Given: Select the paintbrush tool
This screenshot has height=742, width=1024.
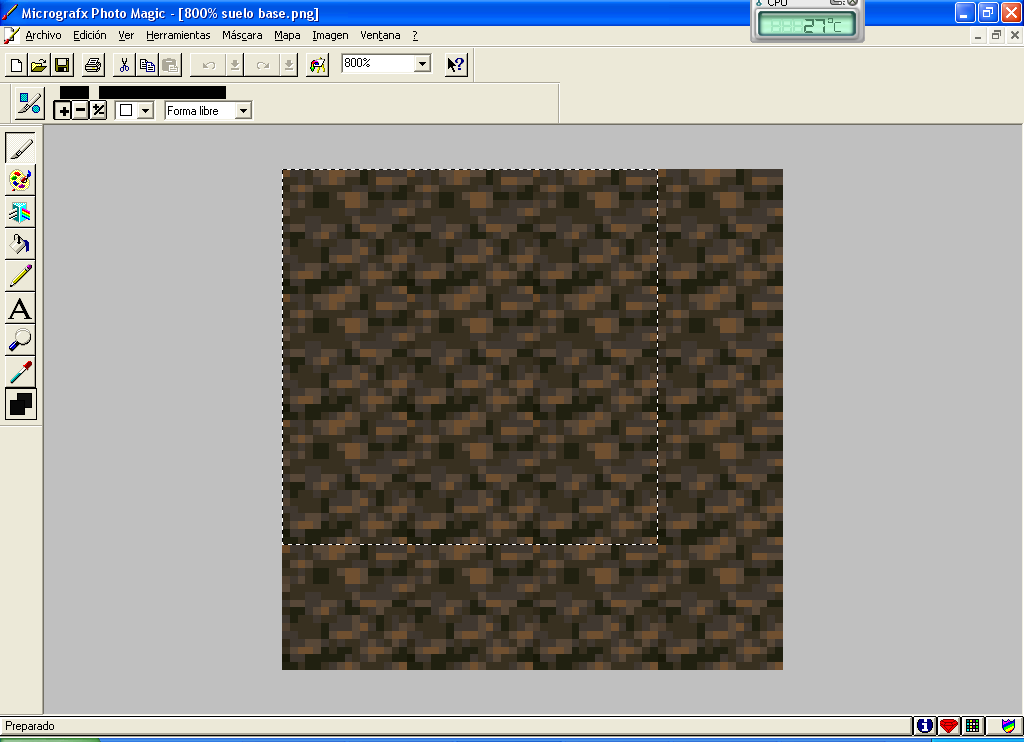Looking at the screenshot, I should pyautogui.click(x=21, y=148).
